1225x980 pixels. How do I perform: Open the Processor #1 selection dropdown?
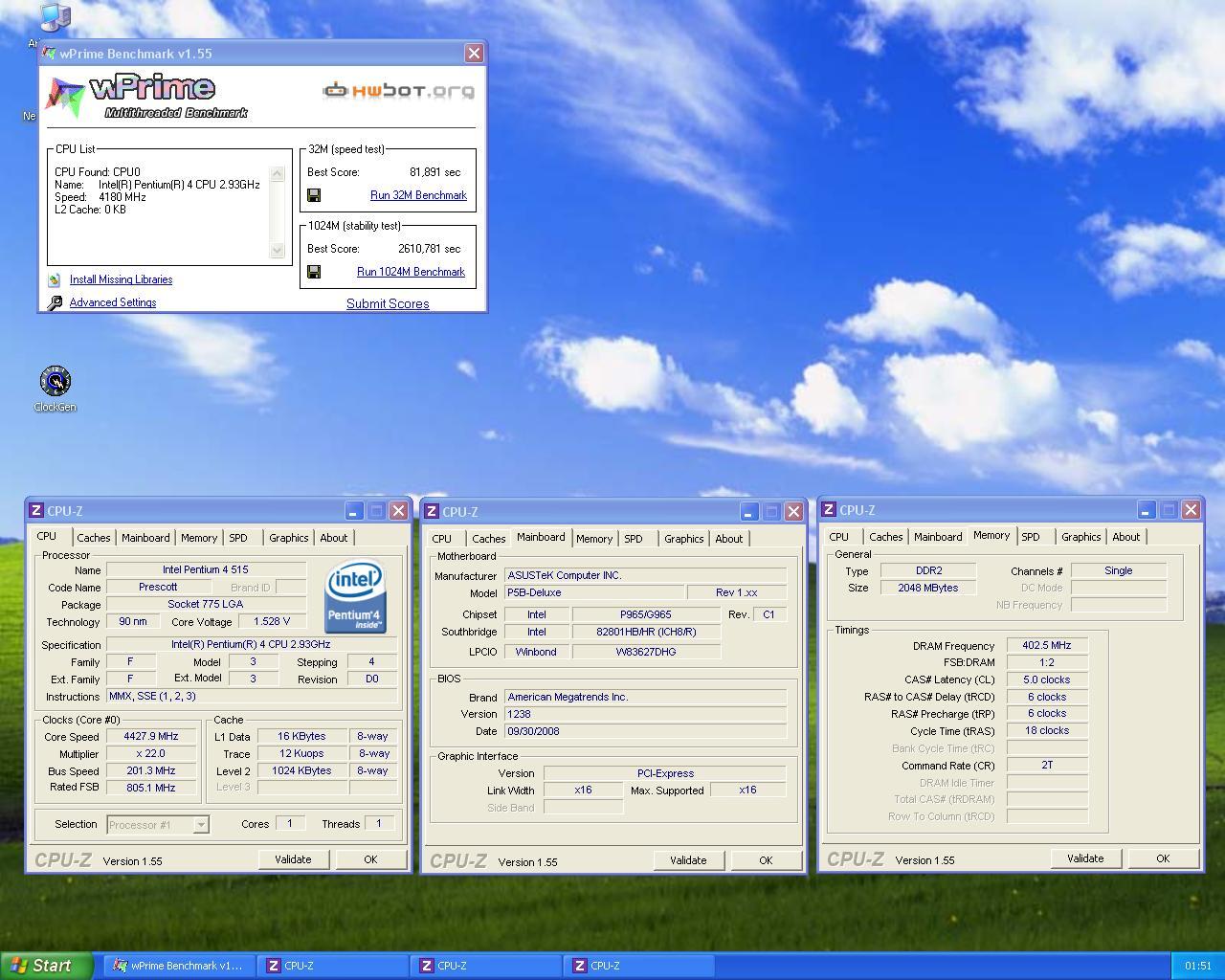[201, 824]
